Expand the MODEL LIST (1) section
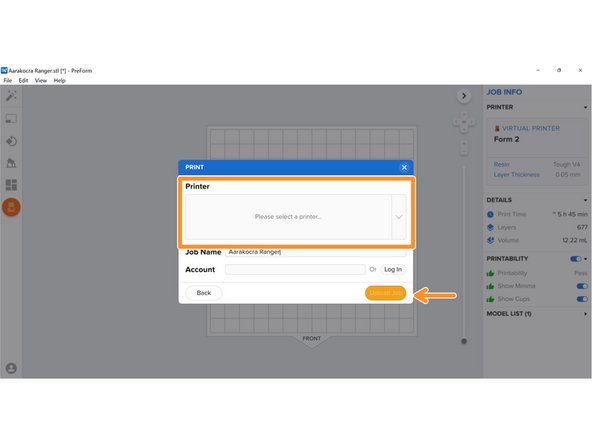Viewport: 592px width, 444px height. pos(585,314)
